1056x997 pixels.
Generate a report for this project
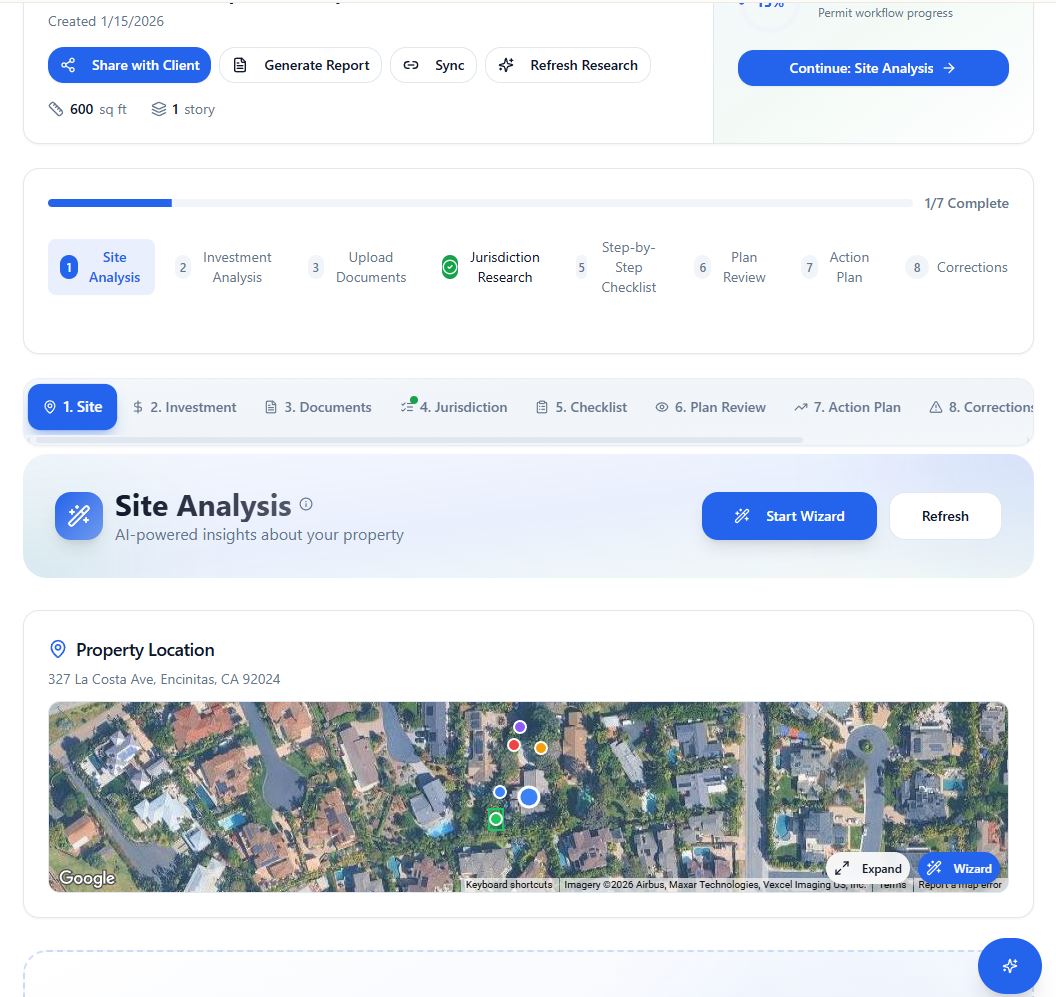pos(300,65)
